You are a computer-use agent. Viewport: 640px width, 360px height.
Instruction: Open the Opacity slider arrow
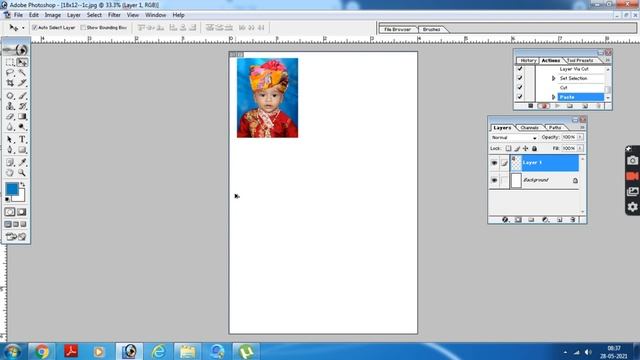pyautogui.click(x=580, y=137)
